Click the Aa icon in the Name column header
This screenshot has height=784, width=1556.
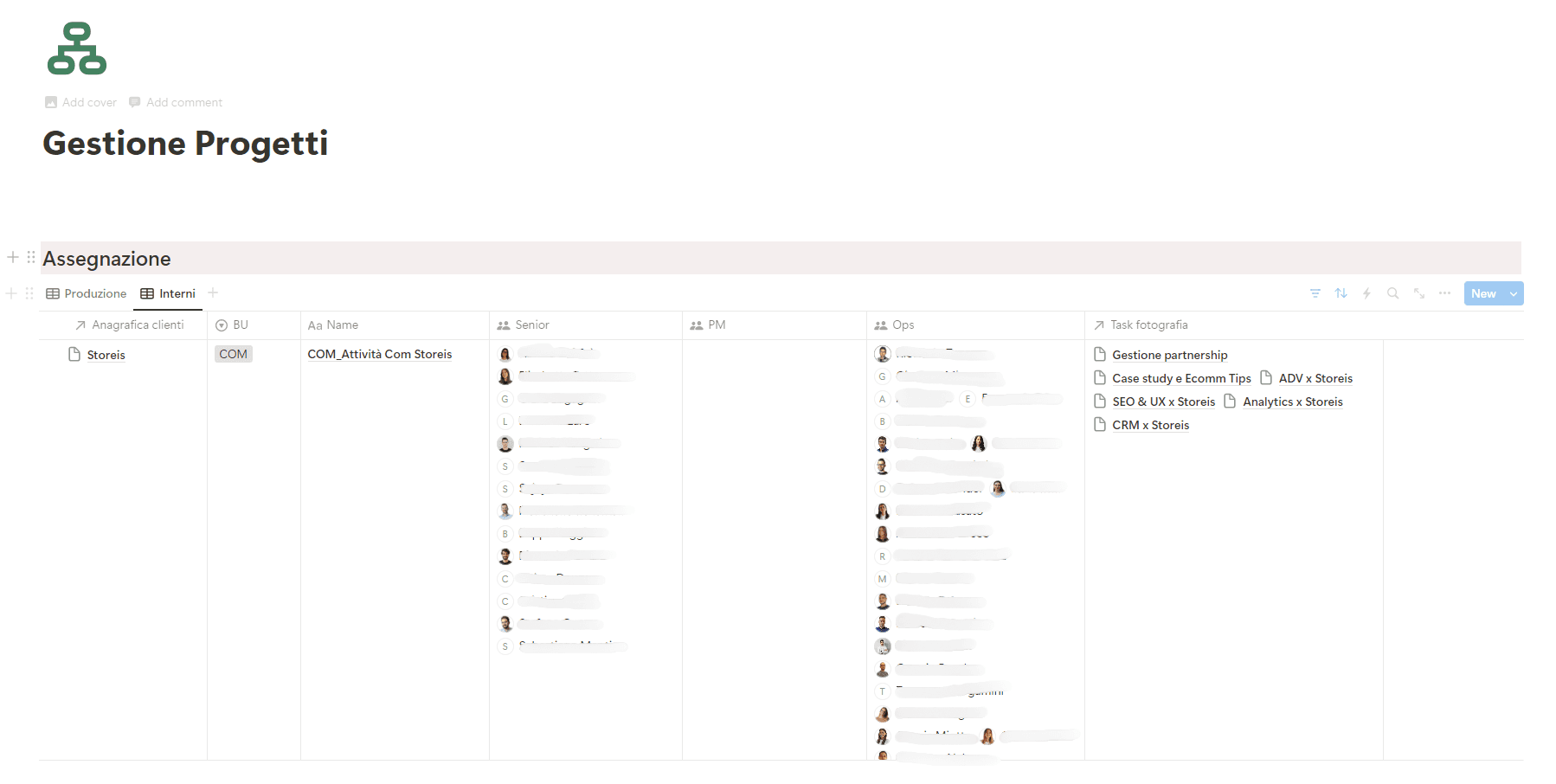314,325
